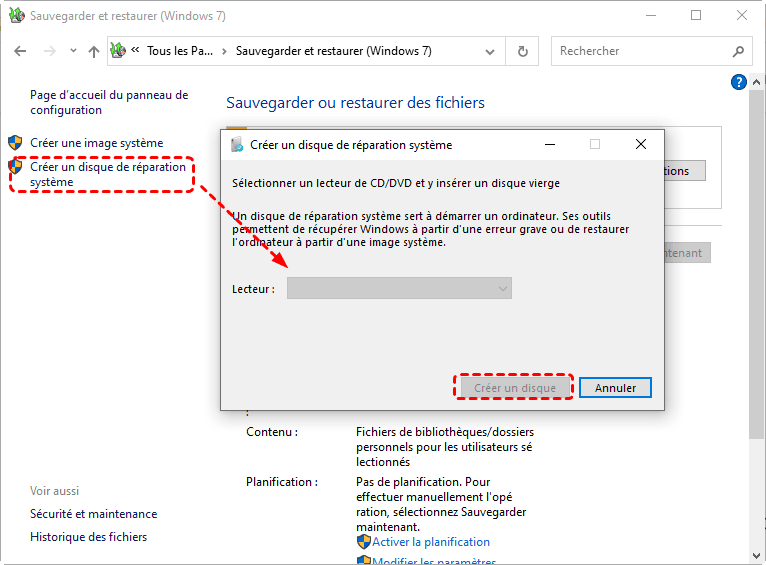Click the search magnifier icon
Screen dimensions: 766x565
[738, 51]
